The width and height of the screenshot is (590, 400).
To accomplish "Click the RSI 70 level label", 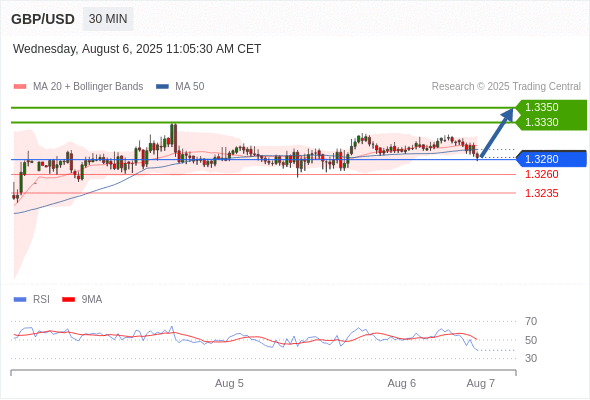I will 531,321.
